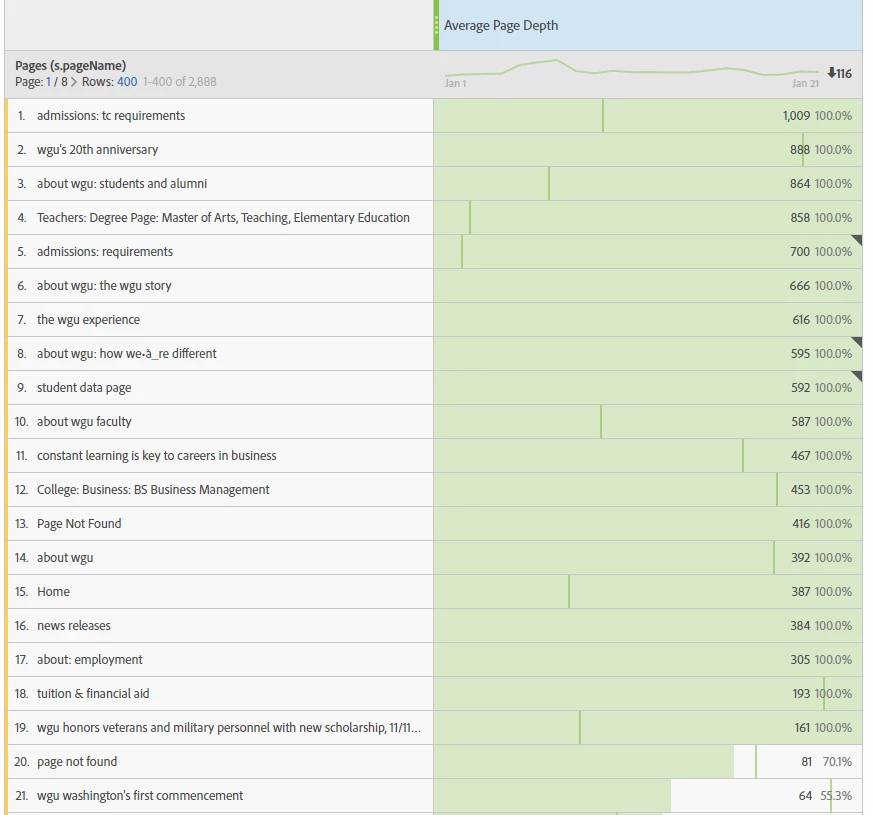Click the 1,009 value cell

pos(648,116)
